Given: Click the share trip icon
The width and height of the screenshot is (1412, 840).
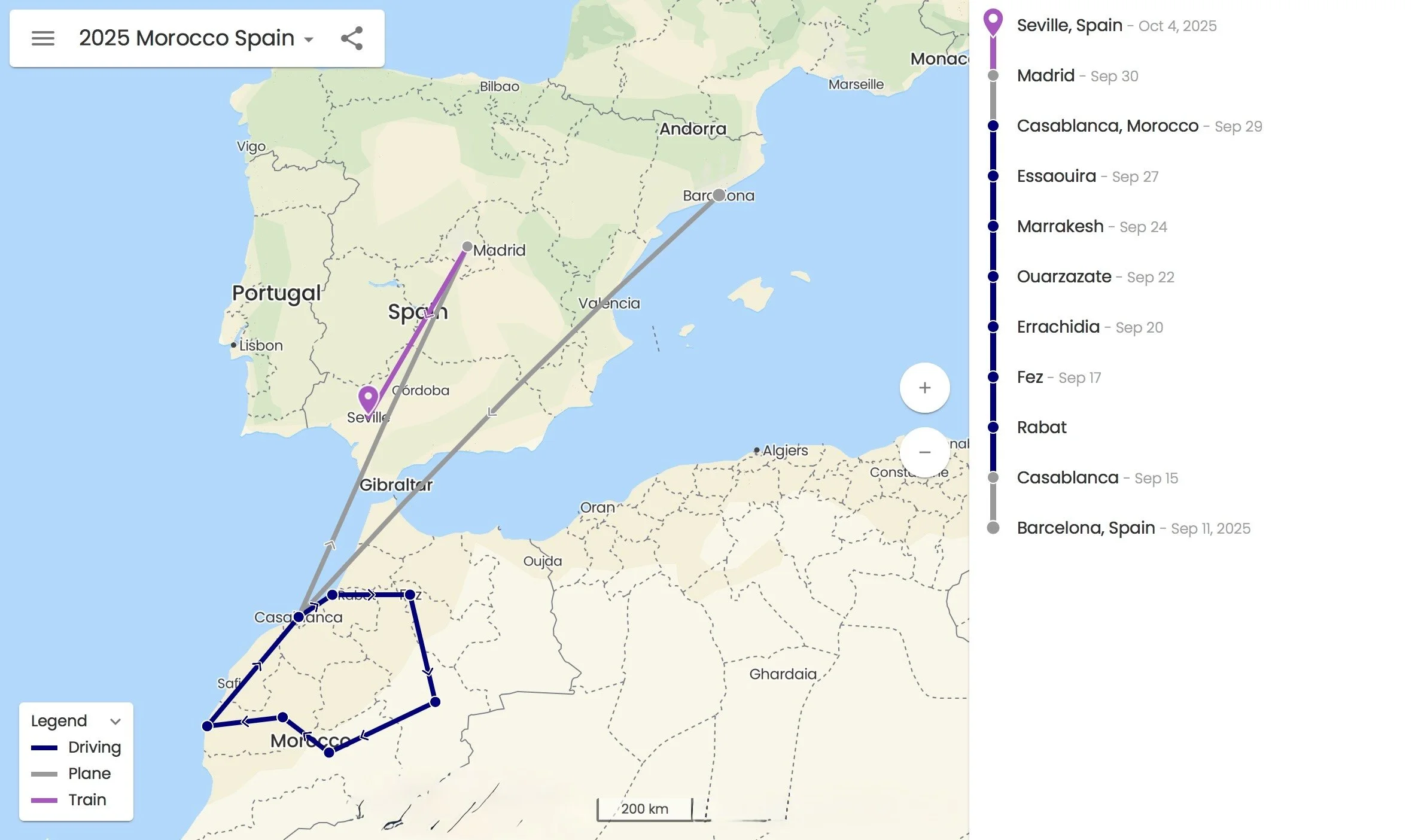Looking at the screenshot, I should (x=352, y=38).
